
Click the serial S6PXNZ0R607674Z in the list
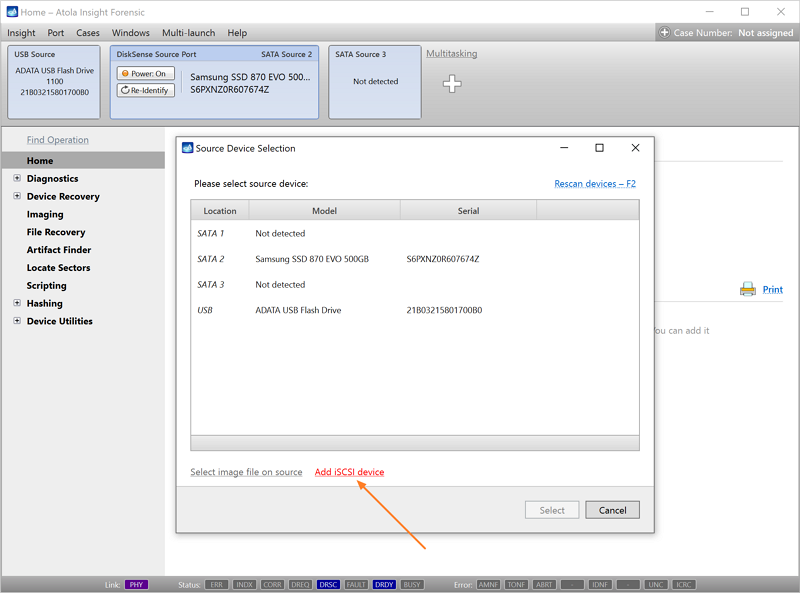[x=443, y=259]
